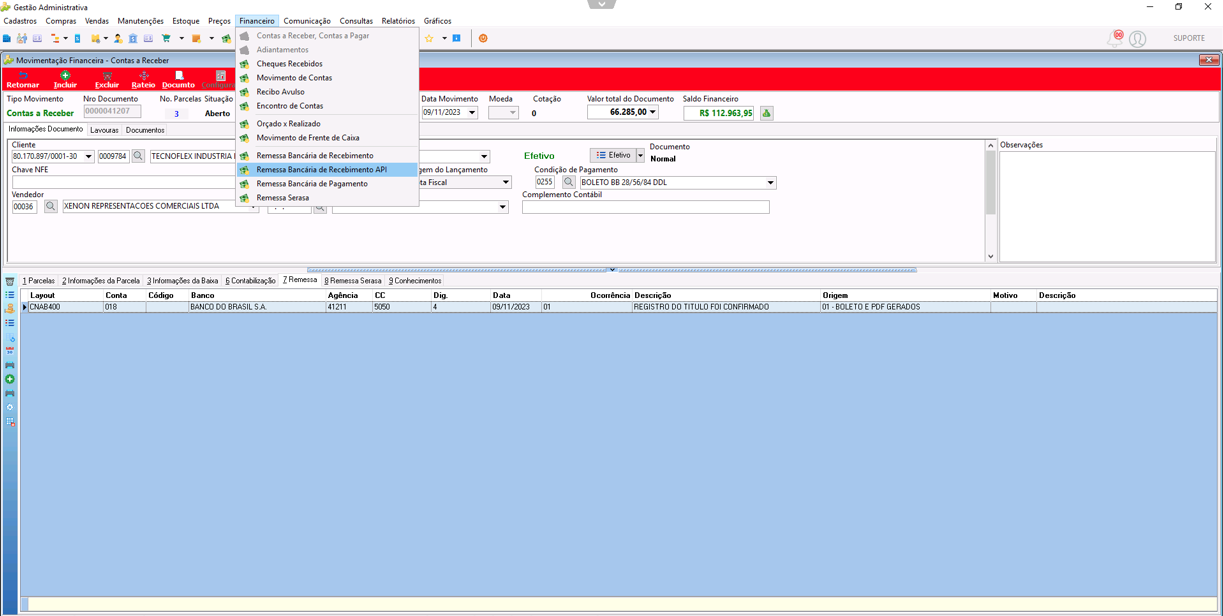Click the document panel vertical scrollbar down arrow
Screen dimensions: 1223x616
point(991,257)
